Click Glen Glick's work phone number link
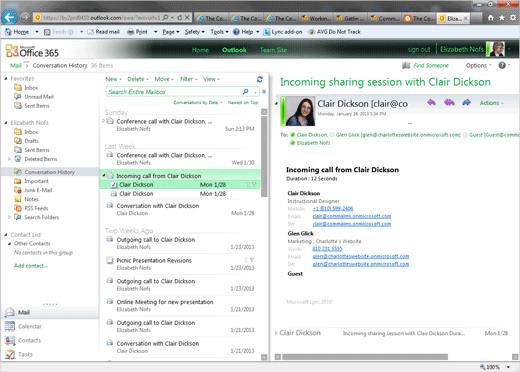The image size is (520, 372). point(327,249)
